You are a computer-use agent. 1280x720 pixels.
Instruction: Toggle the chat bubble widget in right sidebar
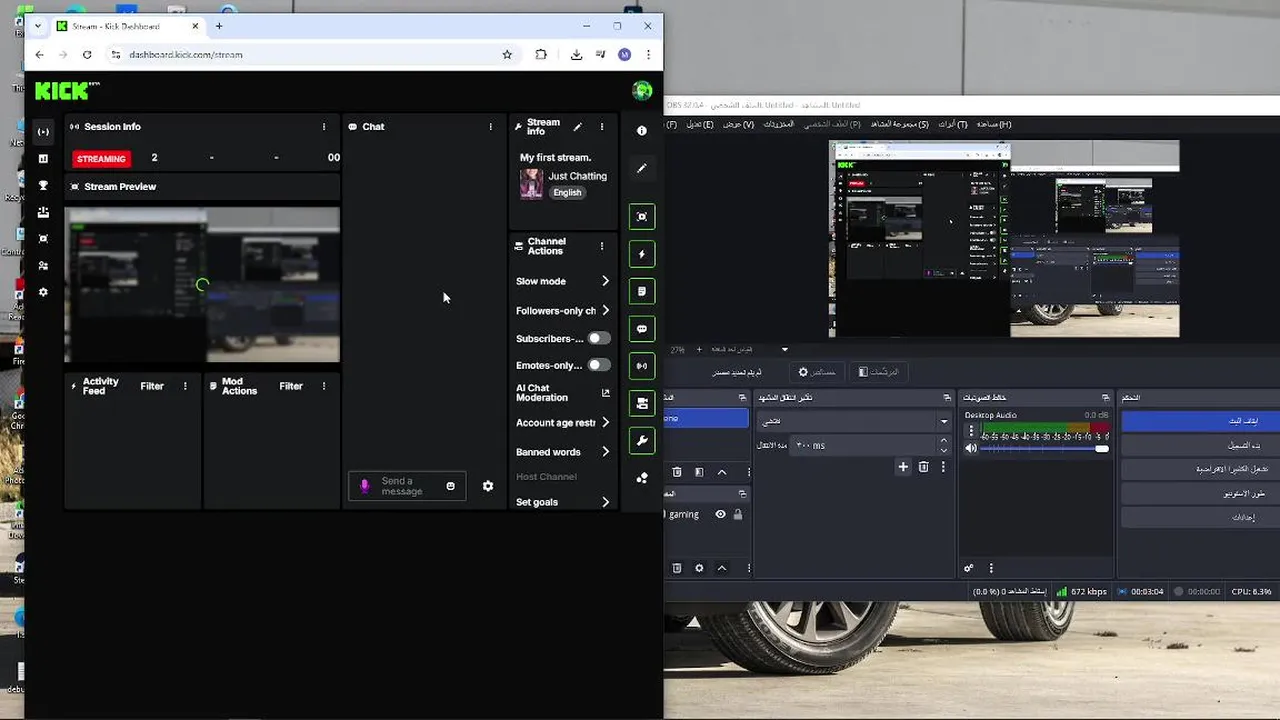pyautogui.click(x=642, y=329)
